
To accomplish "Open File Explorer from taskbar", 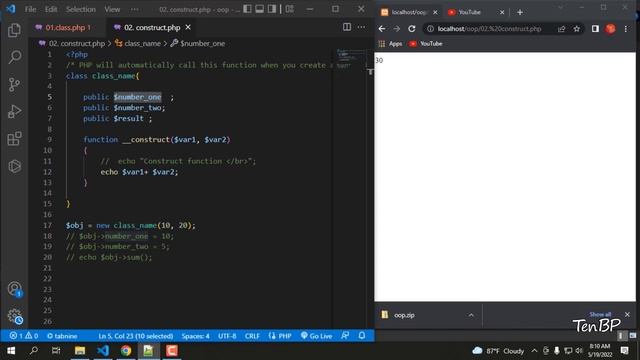I will pos(80,351).
